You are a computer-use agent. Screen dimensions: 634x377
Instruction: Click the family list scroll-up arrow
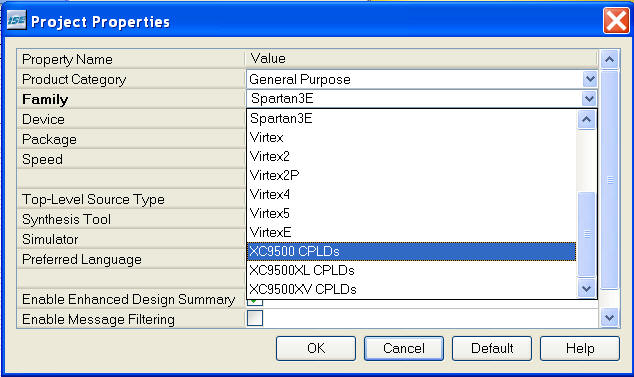click(x=586, y=119)
